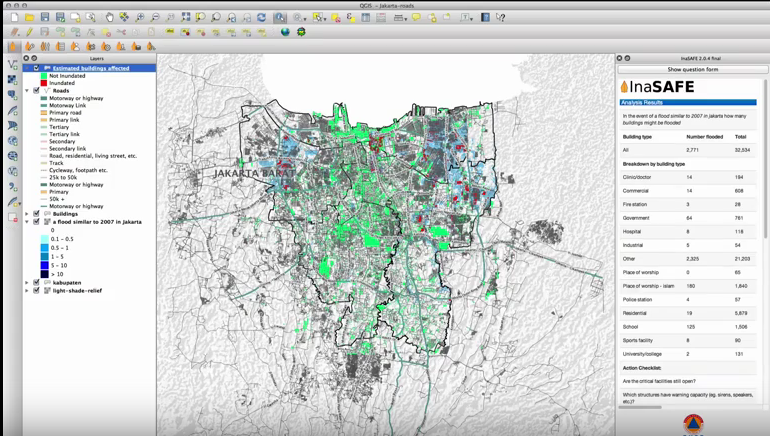Image resolution: width=770 pixels, height=436 pixels.
Task: Close the InaSAFE dock panel
Action: pos(620,58)
